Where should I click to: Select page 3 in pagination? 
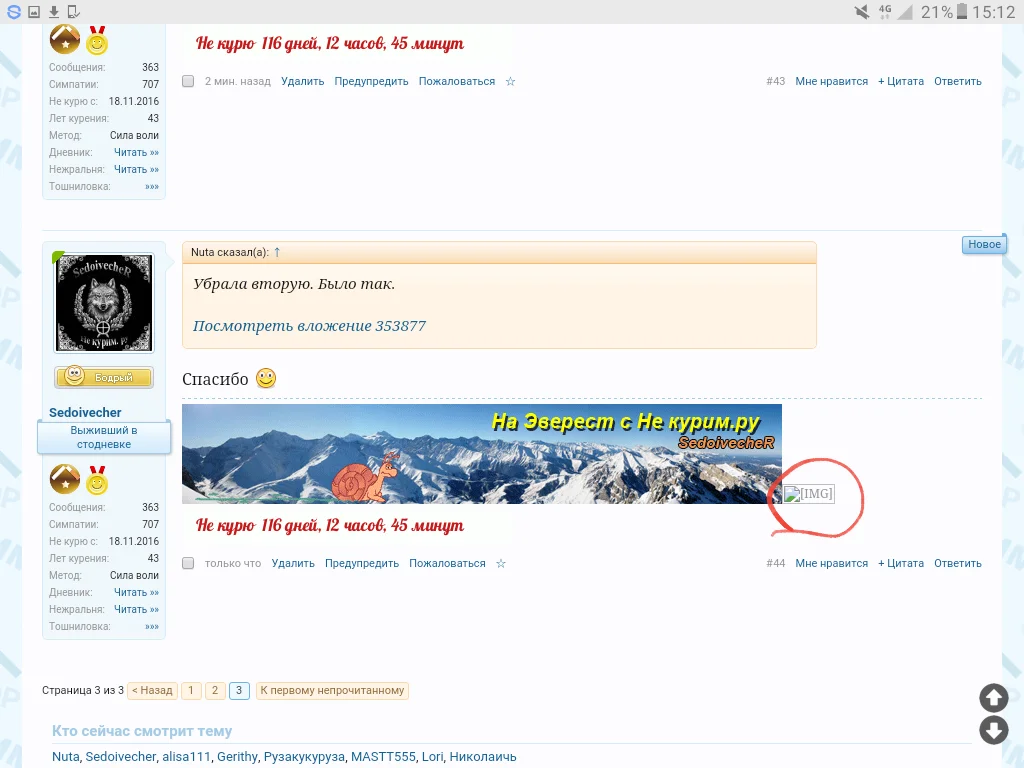239,690
